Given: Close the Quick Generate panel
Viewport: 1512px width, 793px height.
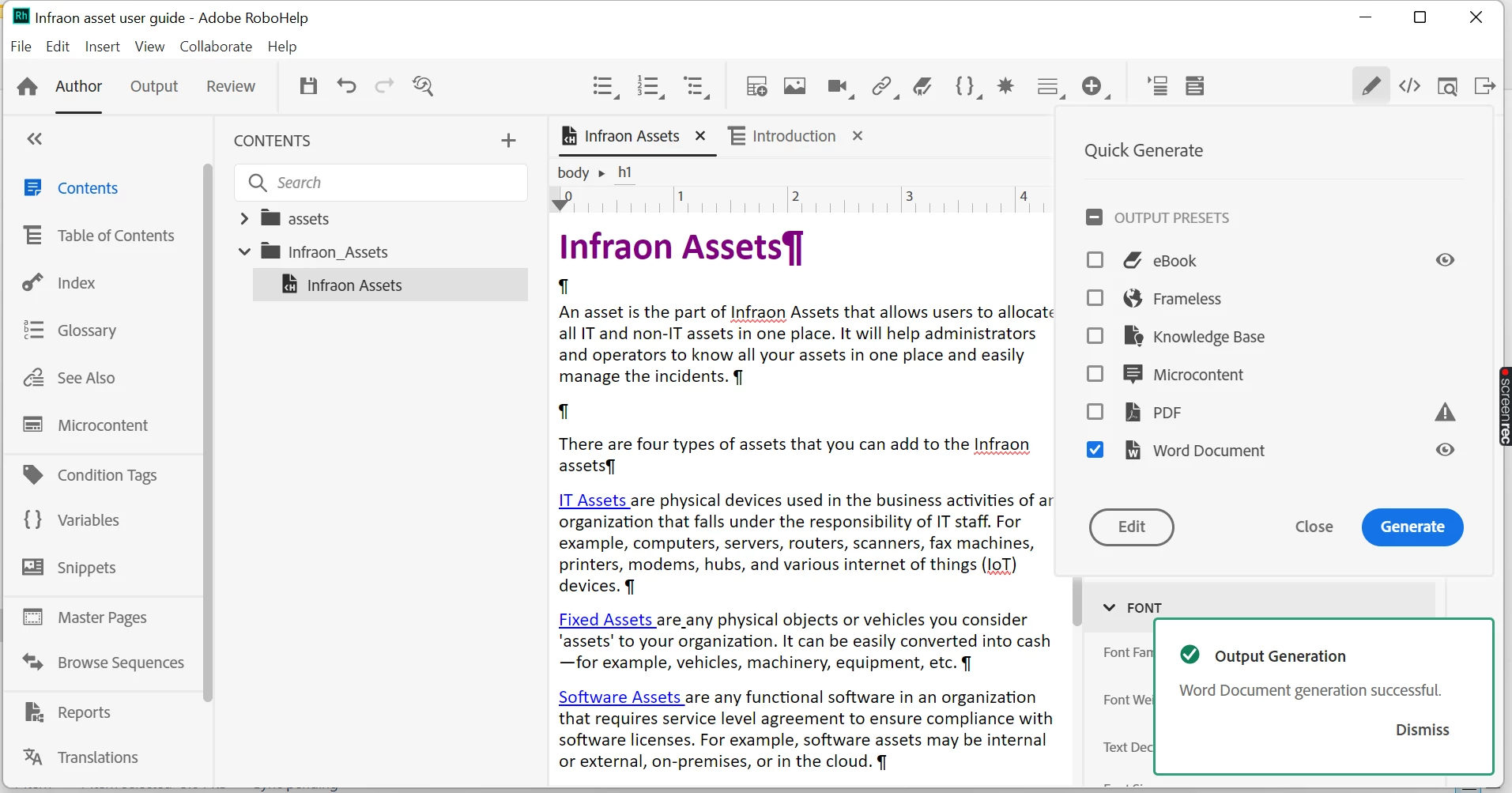Looking at the screenshot, I should coord(1314,527).
